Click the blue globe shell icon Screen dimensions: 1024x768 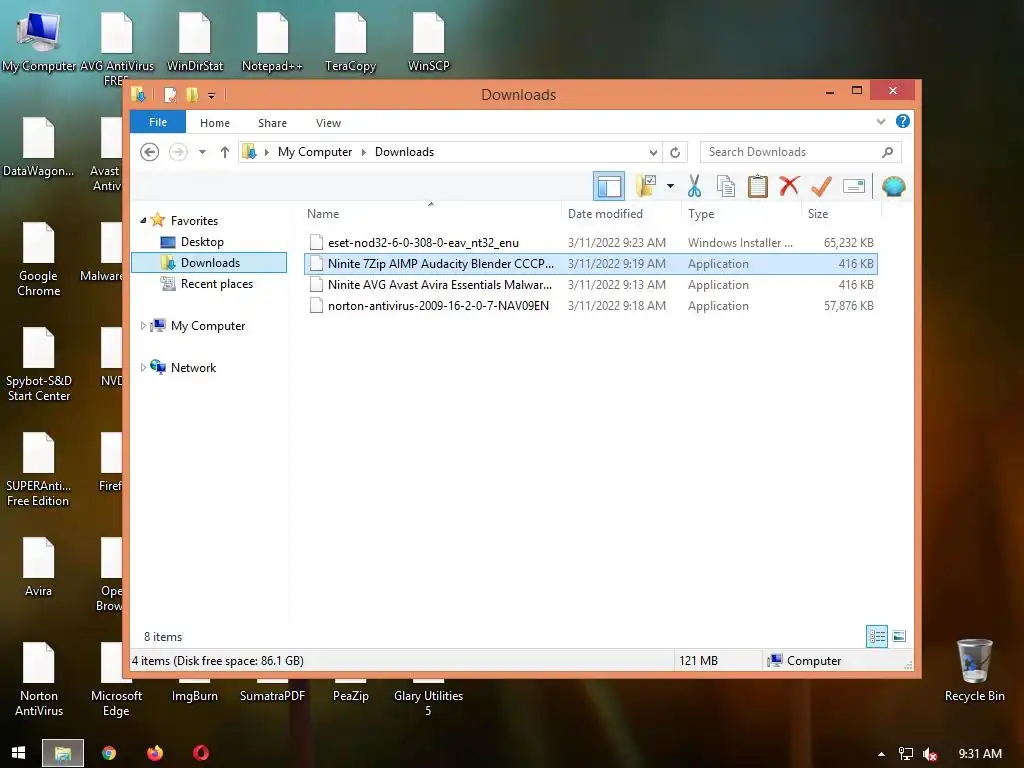pos(893,186)
